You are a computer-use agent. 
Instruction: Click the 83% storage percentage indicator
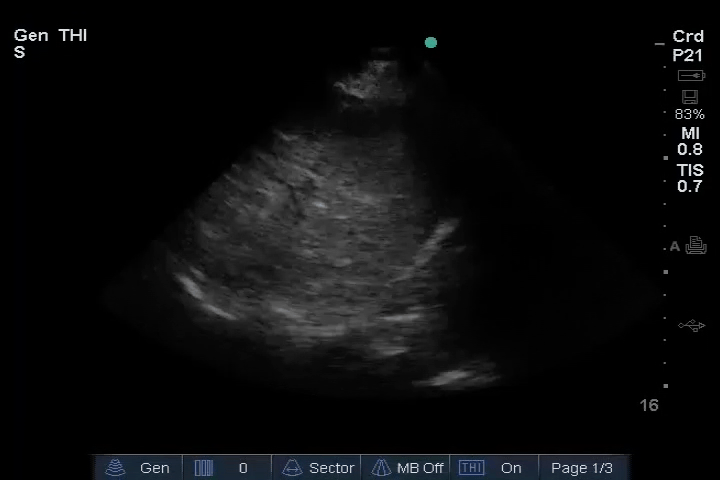point(689,114)
